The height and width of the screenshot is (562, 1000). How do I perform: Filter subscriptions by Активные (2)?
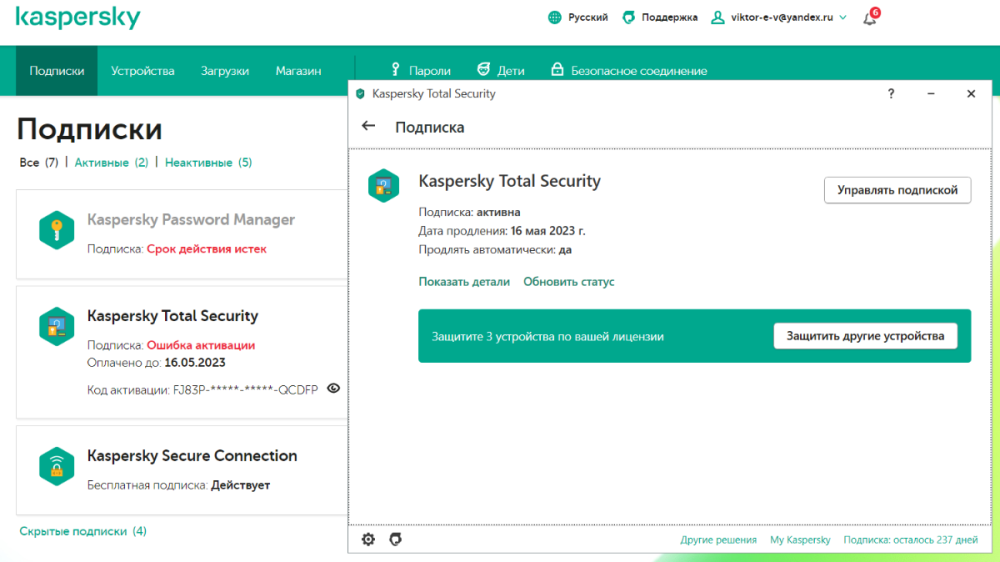click(x=112, y=163)
